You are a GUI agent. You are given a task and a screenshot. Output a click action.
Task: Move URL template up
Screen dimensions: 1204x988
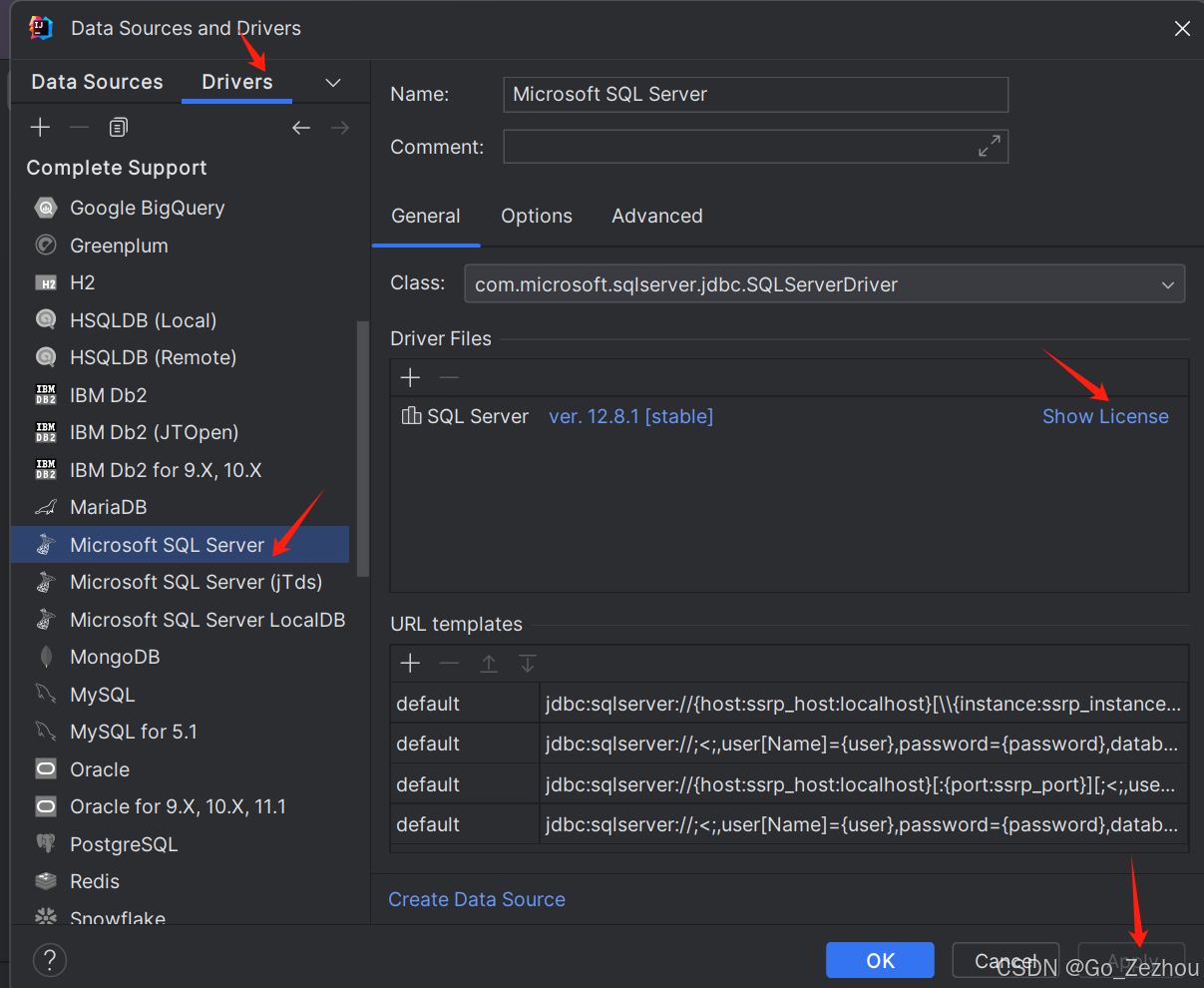click(x=489, y=664)
